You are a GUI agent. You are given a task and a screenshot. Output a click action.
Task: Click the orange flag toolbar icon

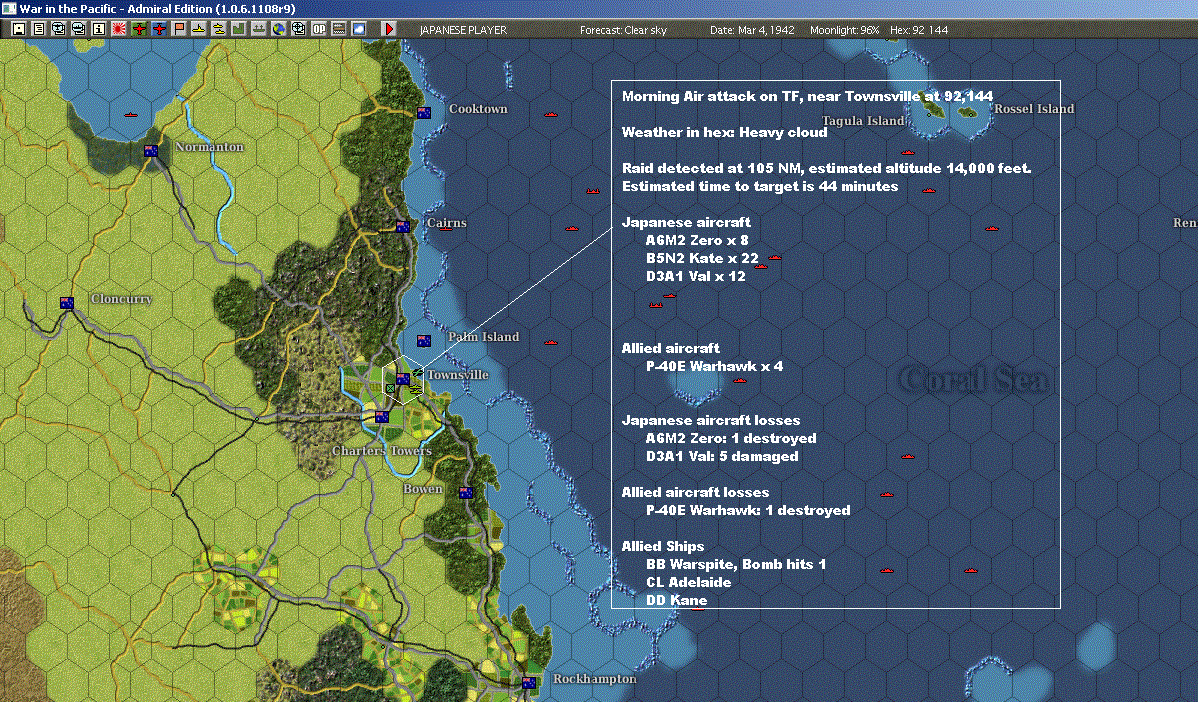[x=179, y=29]
